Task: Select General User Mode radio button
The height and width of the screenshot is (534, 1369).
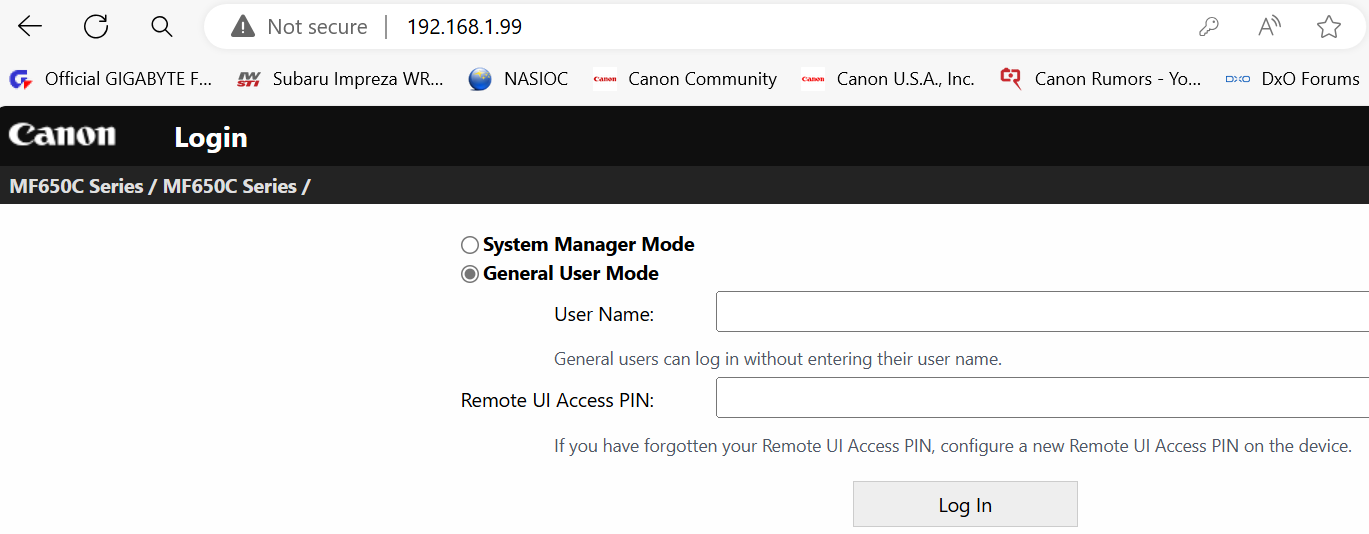Action: [470, 274]
